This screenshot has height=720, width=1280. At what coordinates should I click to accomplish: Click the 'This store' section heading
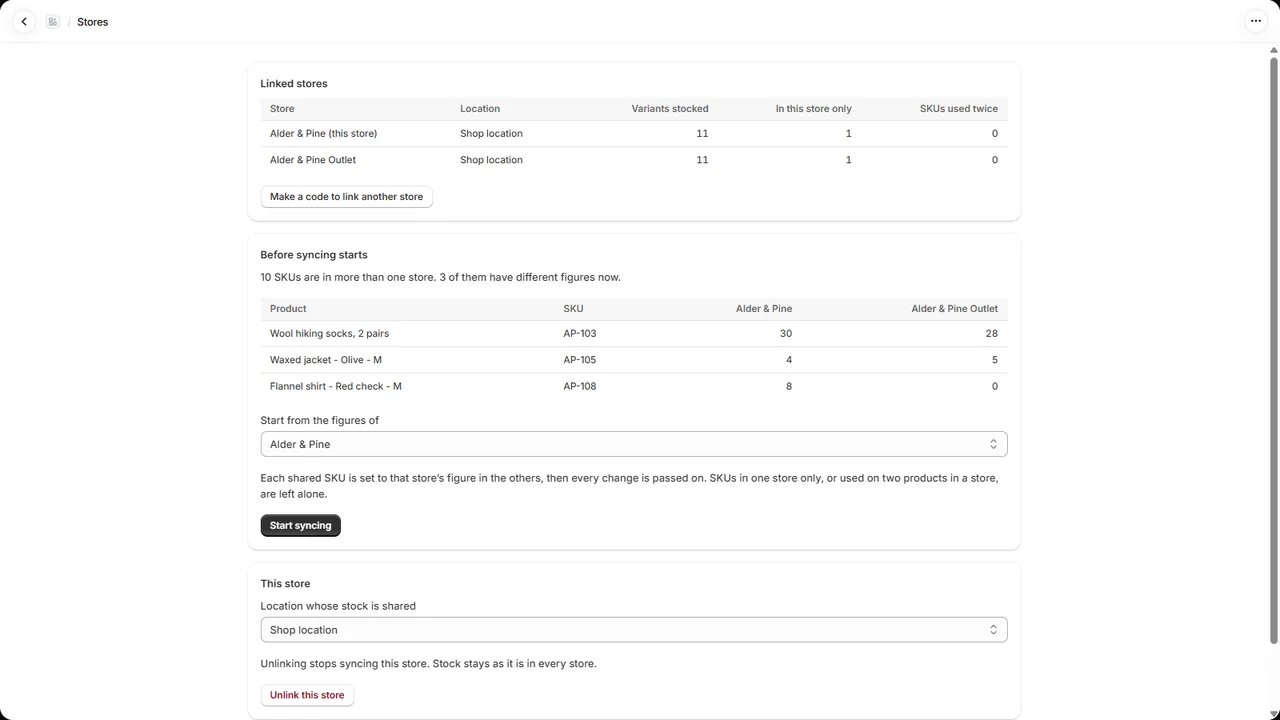pyautogui.click(x=285, y=584)
